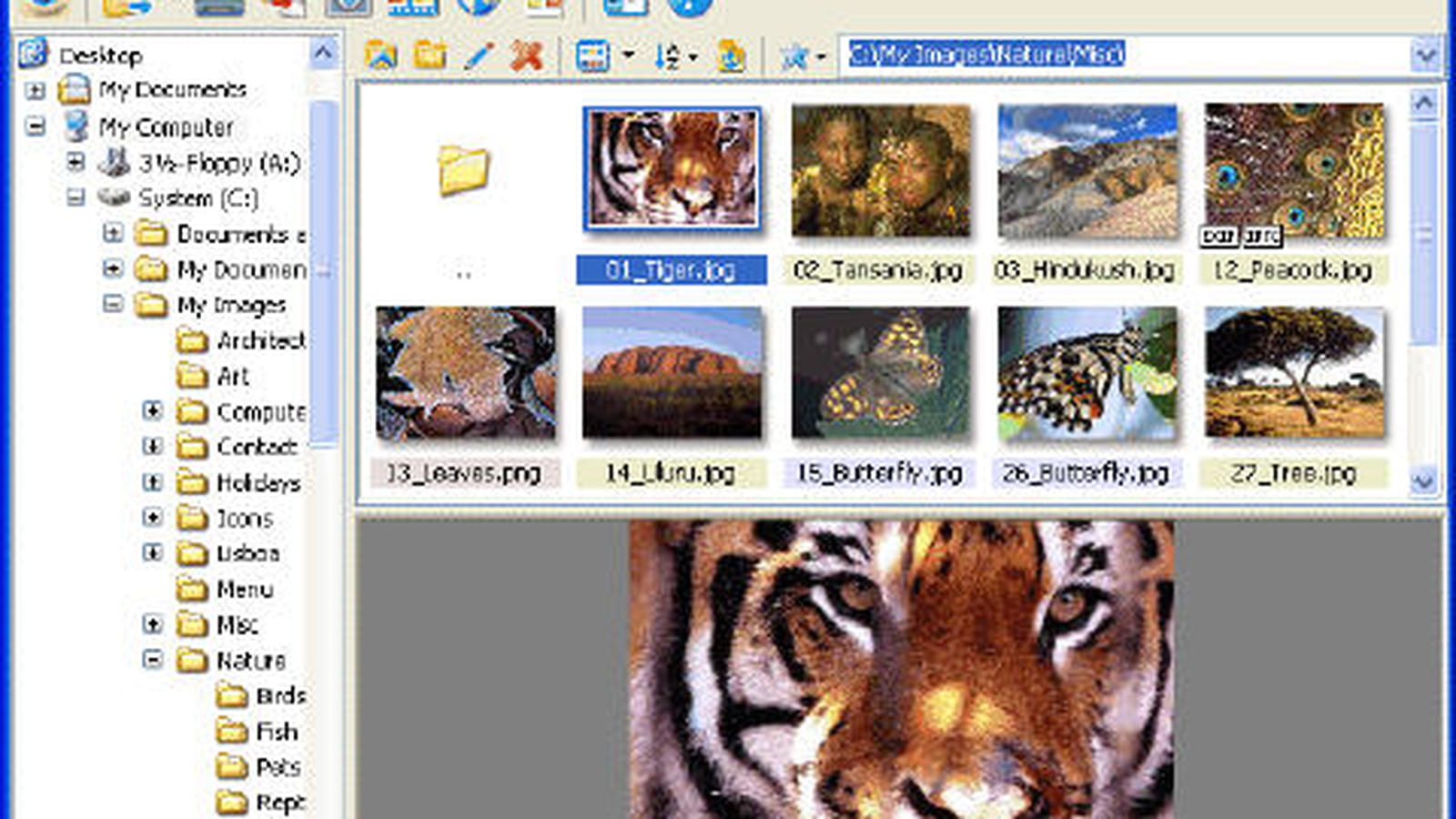Collapse the My Images folder node
Screen dimensions: 1456x819
coord(113,304)
